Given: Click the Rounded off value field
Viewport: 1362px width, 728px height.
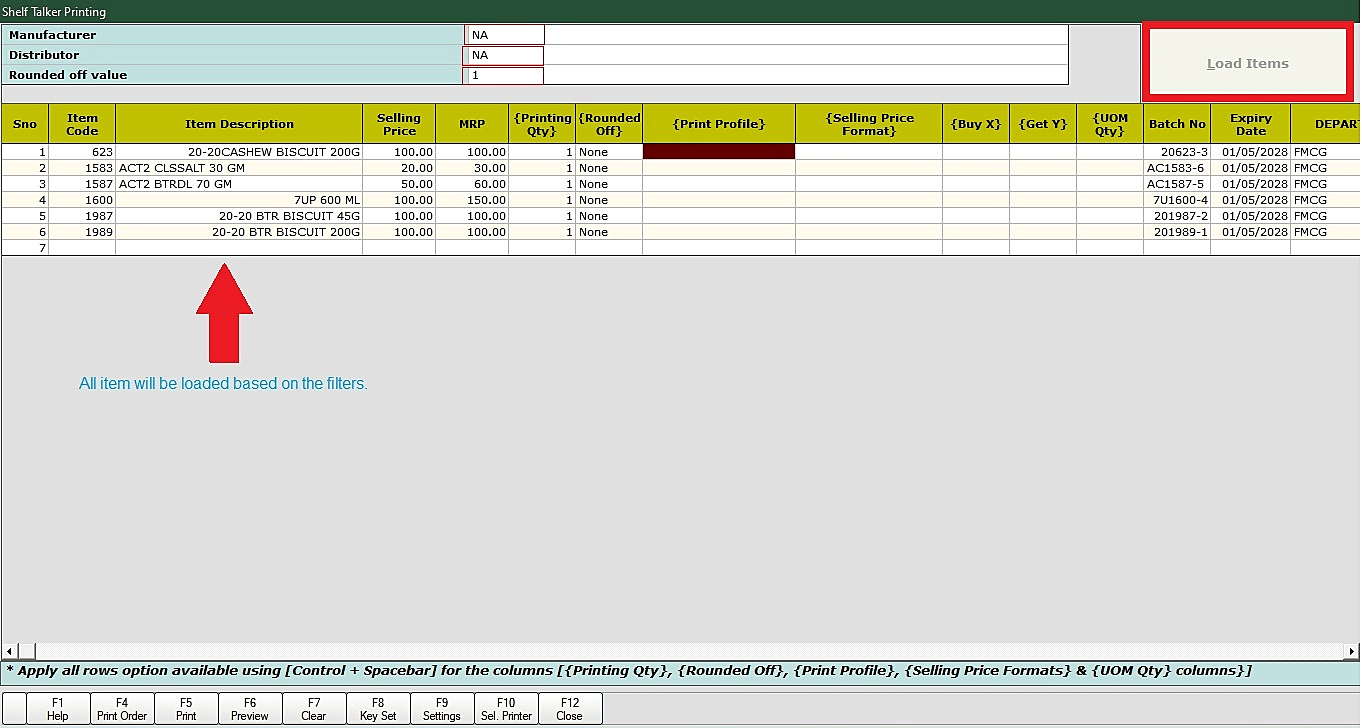Looking at the screenshot, I should [x=506, y=75].
